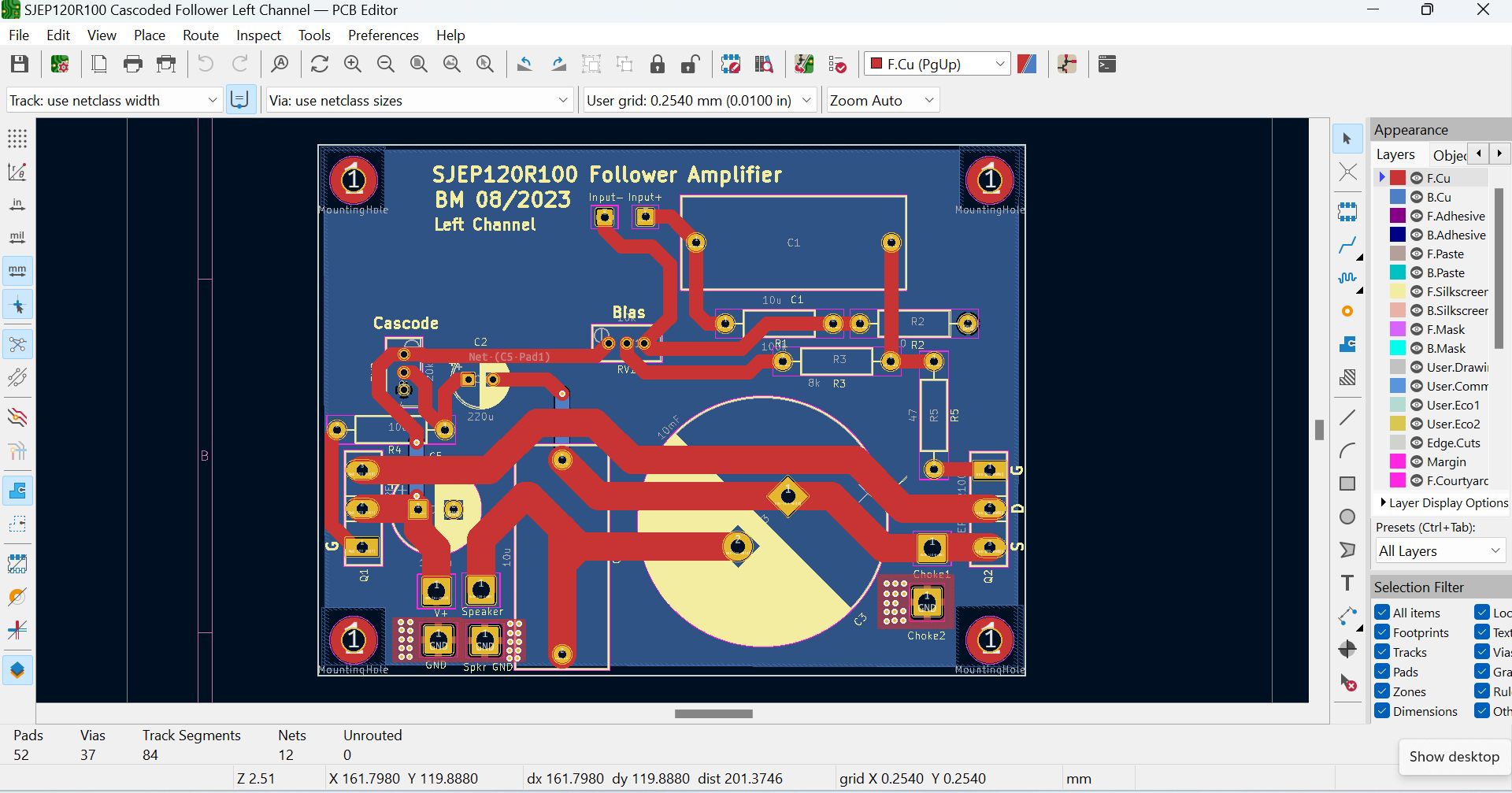Switch units to mils

point(17,238)
